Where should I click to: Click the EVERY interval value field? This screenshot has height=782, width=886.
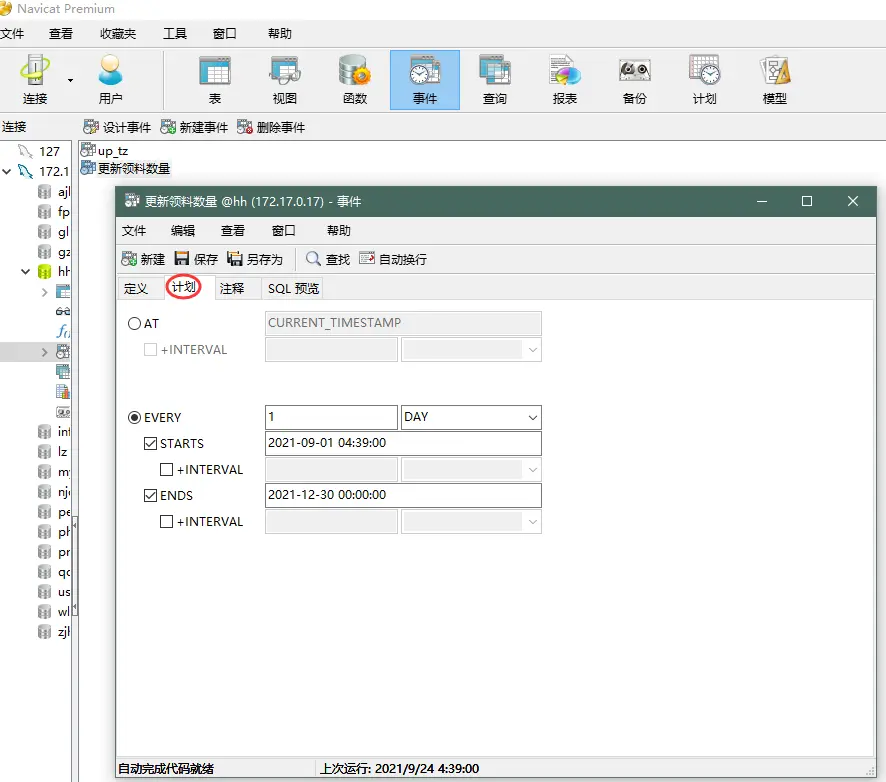(331, 418)
